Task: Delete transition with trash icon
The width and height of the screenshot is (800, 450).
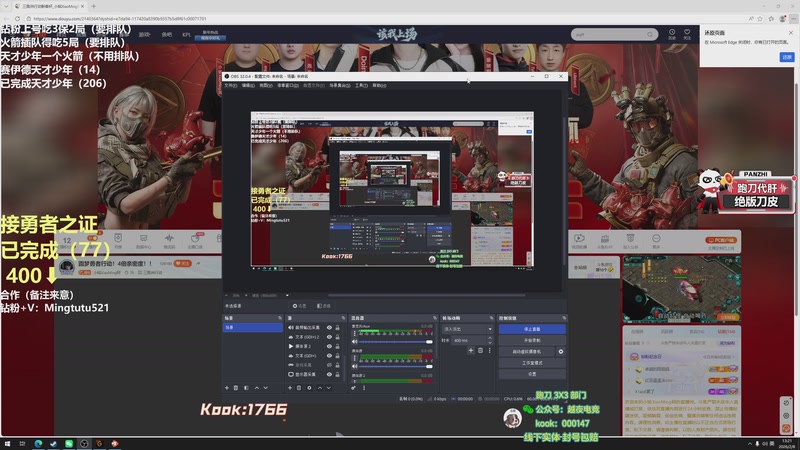Action: point(480,351)
